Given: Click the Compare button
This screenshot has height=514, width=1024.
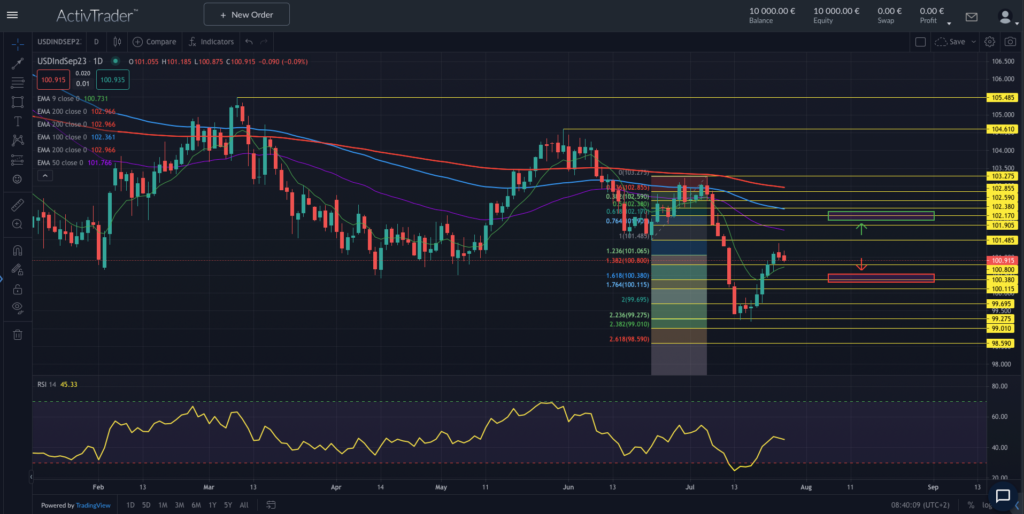Looking at the screenshot, I should (154, 42).
